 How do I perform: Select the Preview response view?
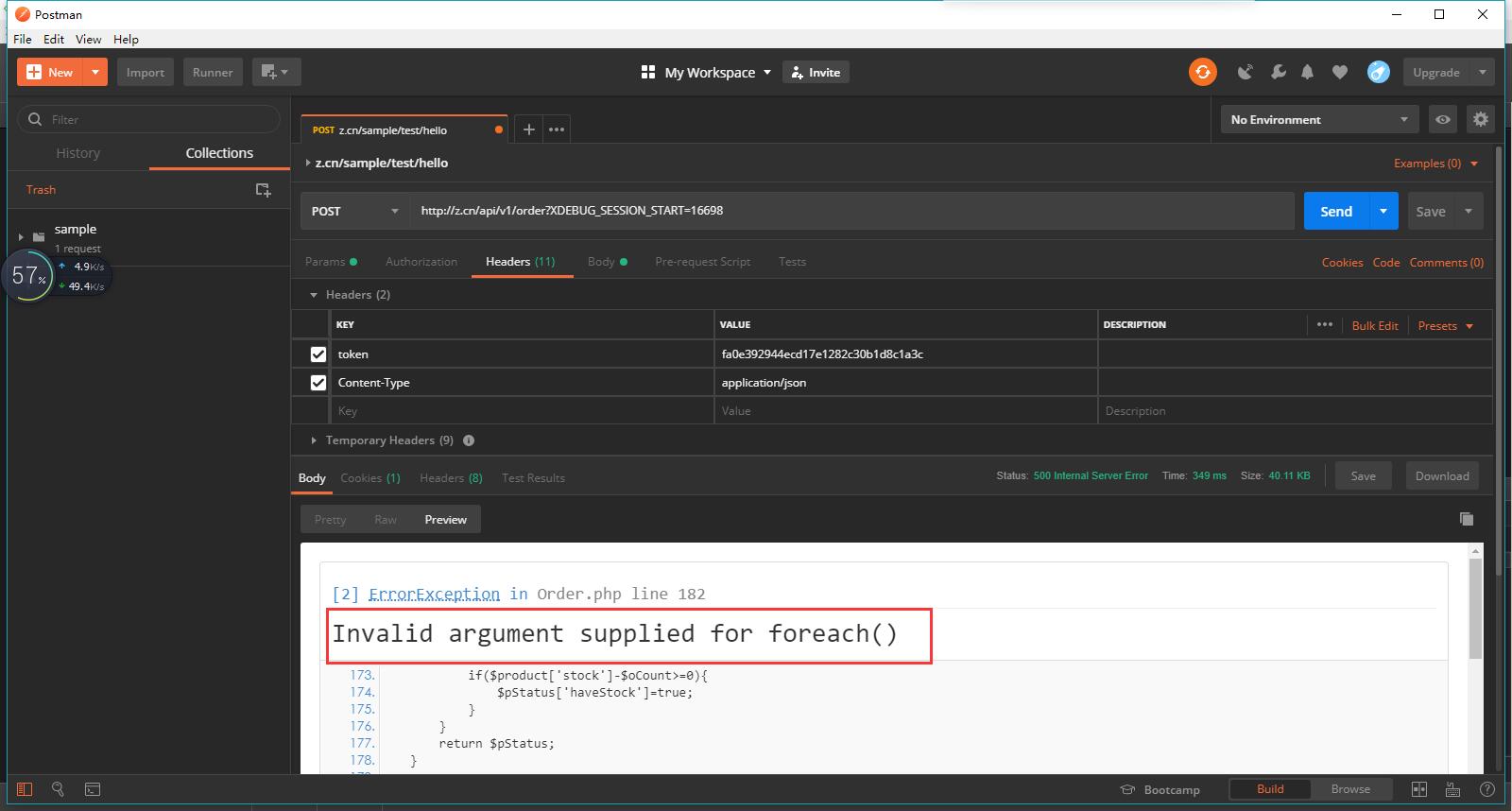[446, 519]
